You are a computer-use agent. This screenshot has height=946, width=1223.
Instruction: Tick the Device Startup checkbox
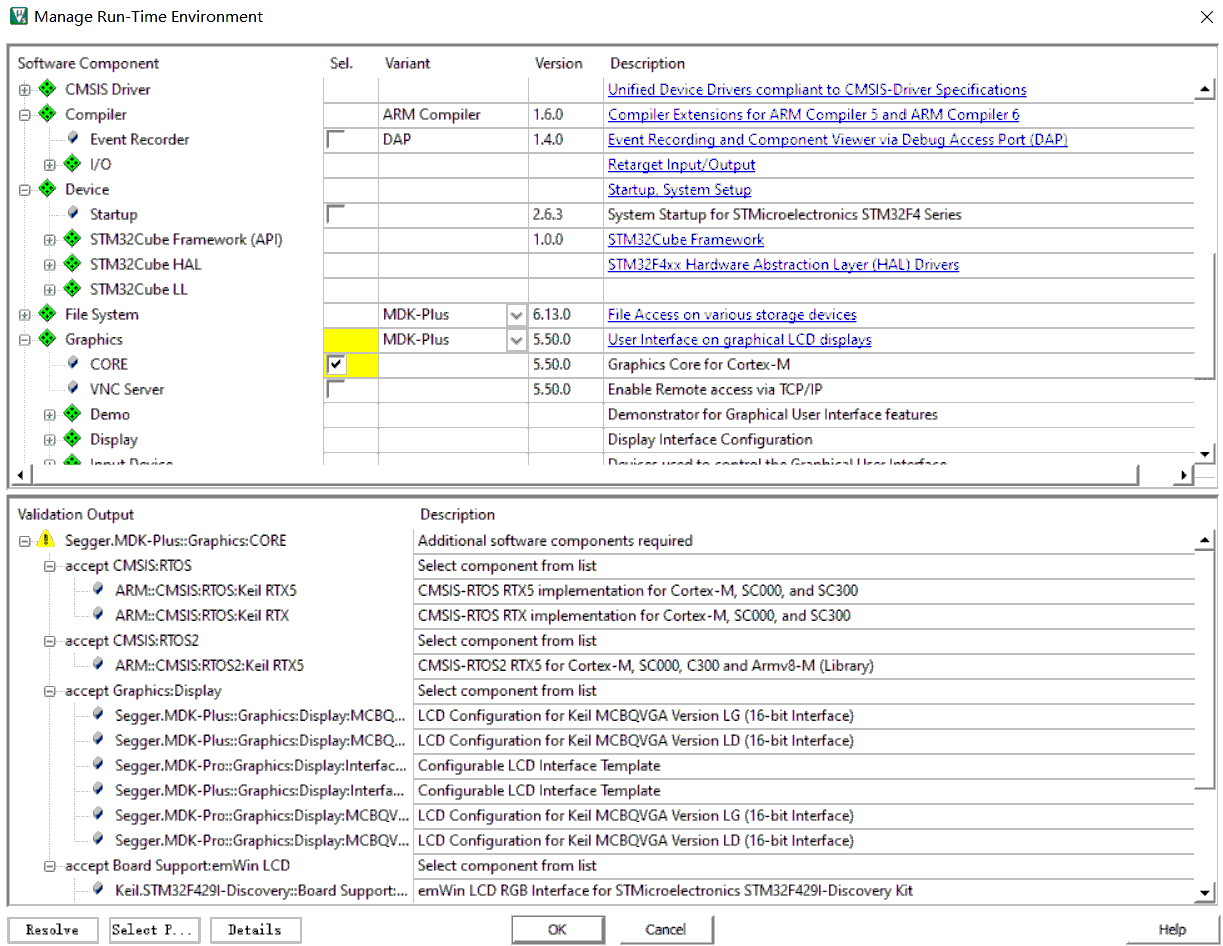(335, 215)
